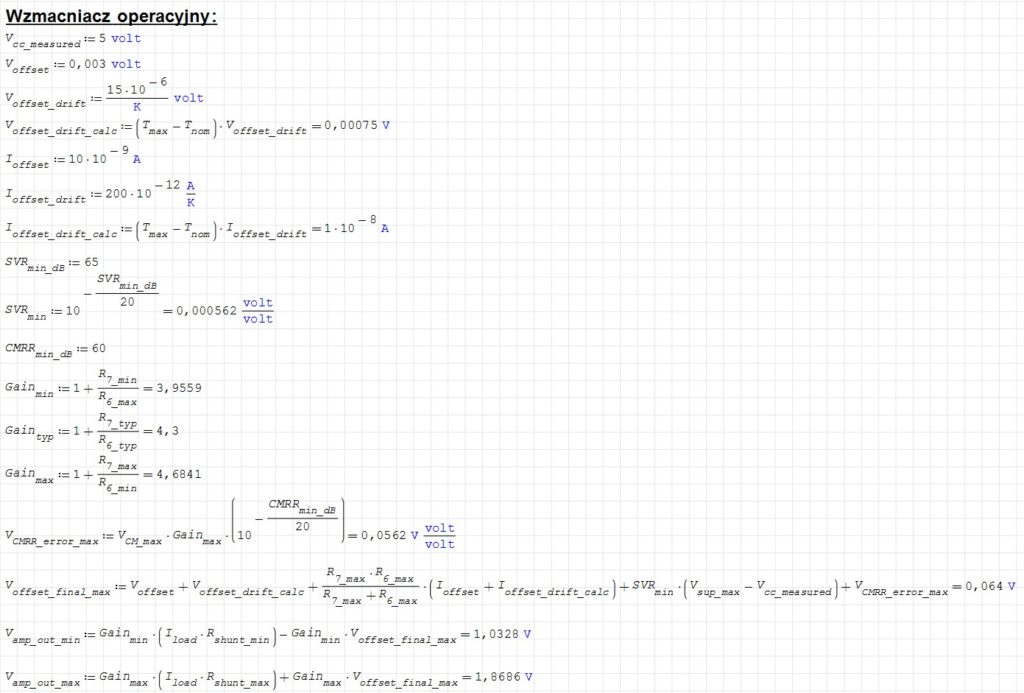This screenshot has width=1024, height=693.
Task: Select the Voffset_drift fraction definition
Action: pyautogui.click(x=104, y=98)
